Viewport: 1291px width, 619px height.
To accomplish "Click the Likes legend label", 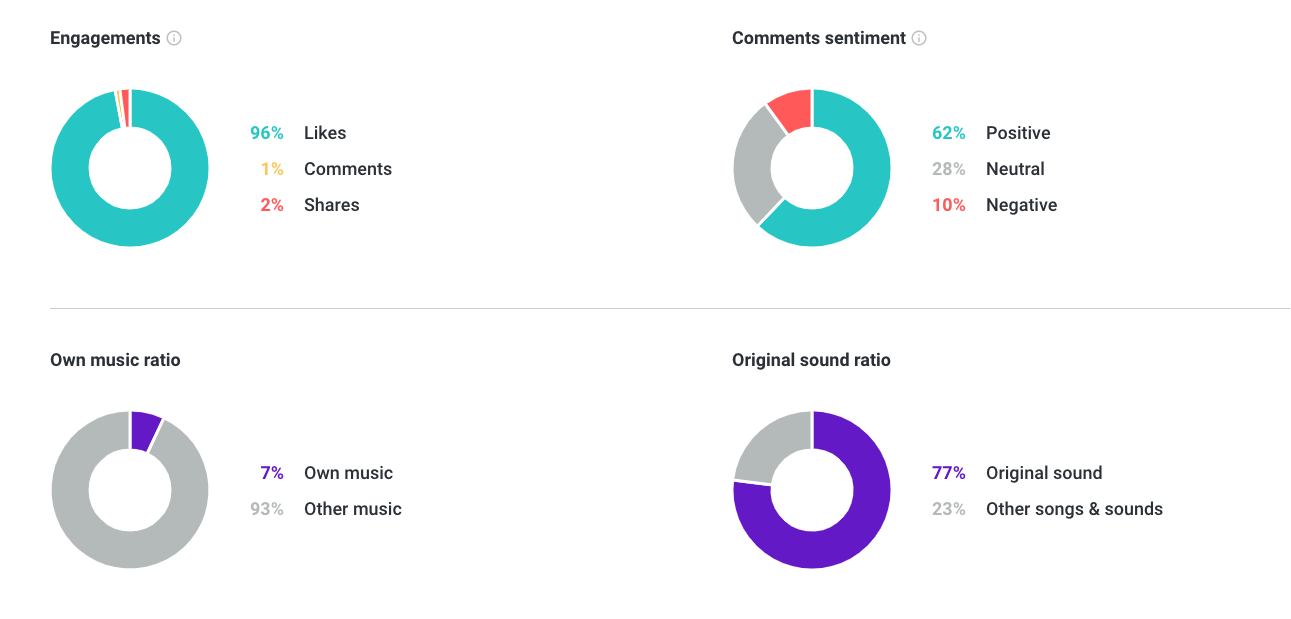I will click(325, 133).
